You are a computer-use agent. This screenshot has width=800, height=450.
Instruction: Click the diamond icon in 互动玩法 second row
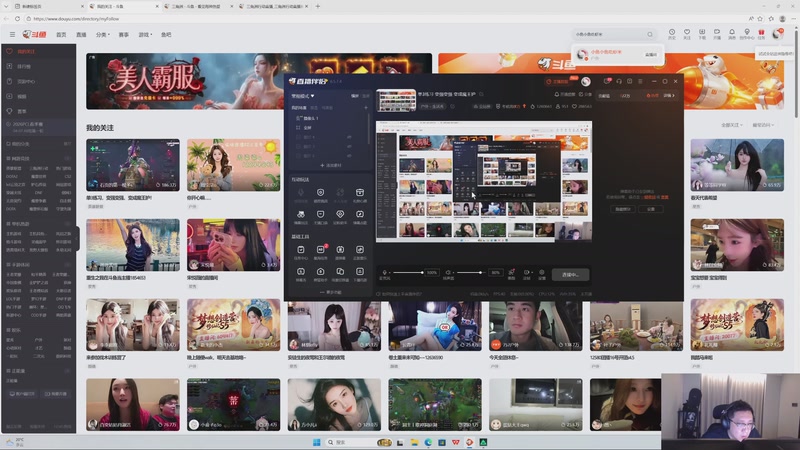[x=340, y=214]
